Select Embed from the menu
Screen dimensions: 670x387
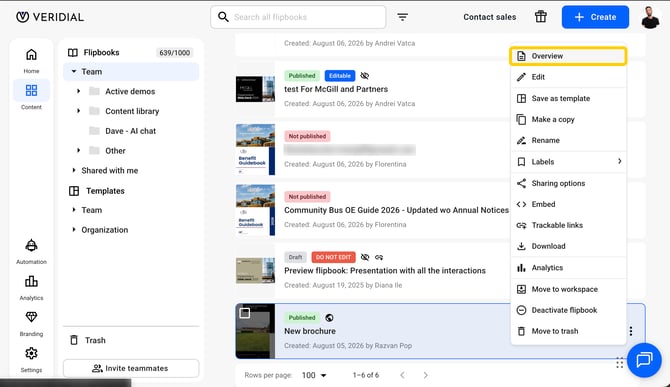[x=568, y=204]
